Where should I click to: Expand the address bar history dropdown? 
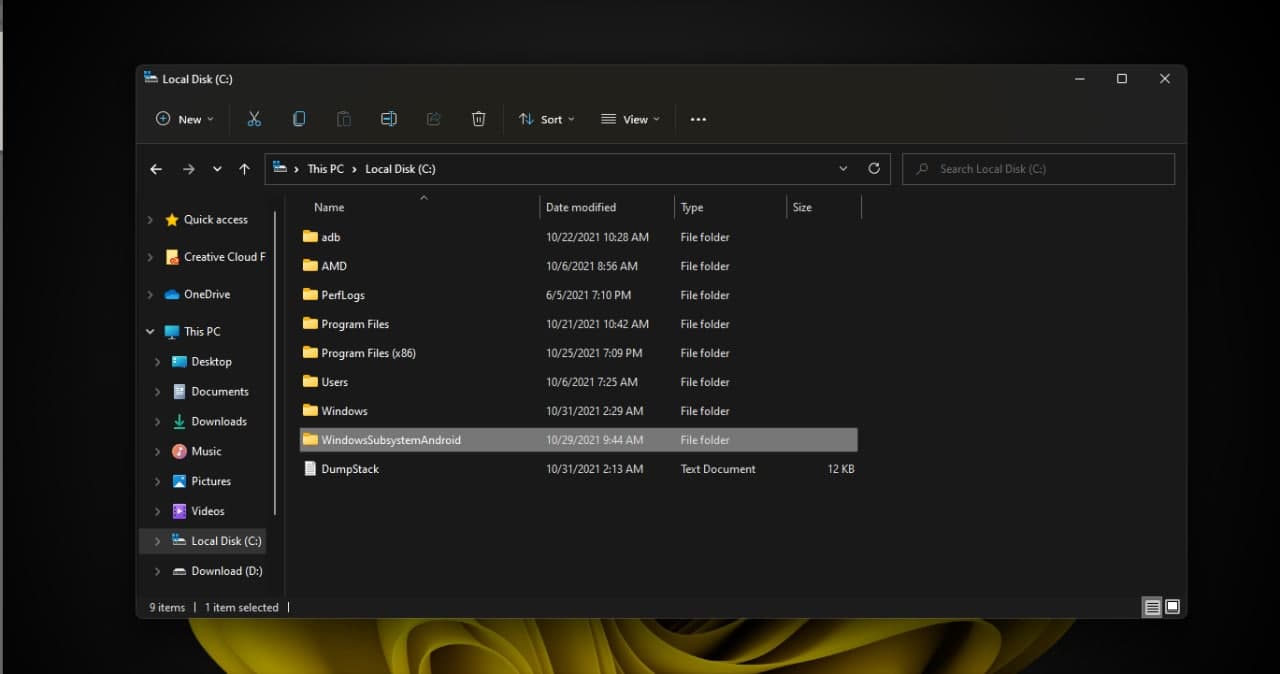tap(843, 168)
